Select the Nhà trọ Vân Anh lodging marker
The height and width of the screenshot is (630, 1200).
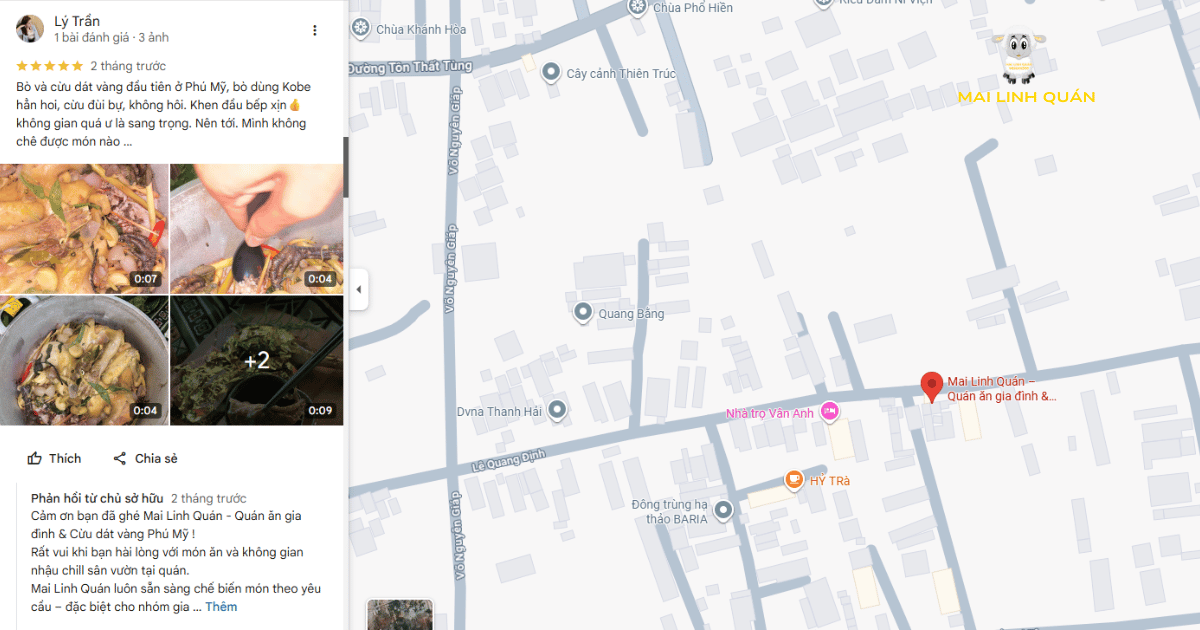(x=829, y=412)
